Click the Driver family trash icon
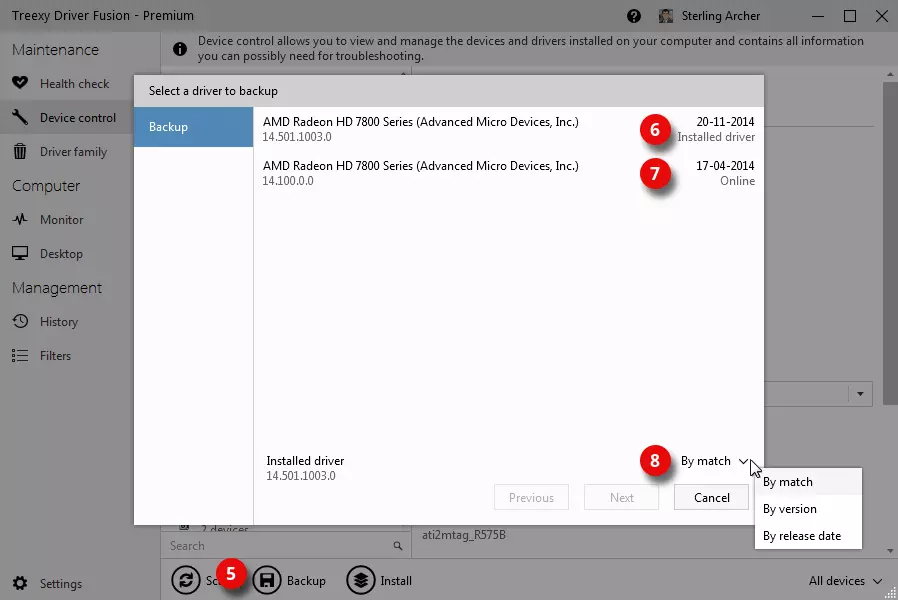 [20, 151]
